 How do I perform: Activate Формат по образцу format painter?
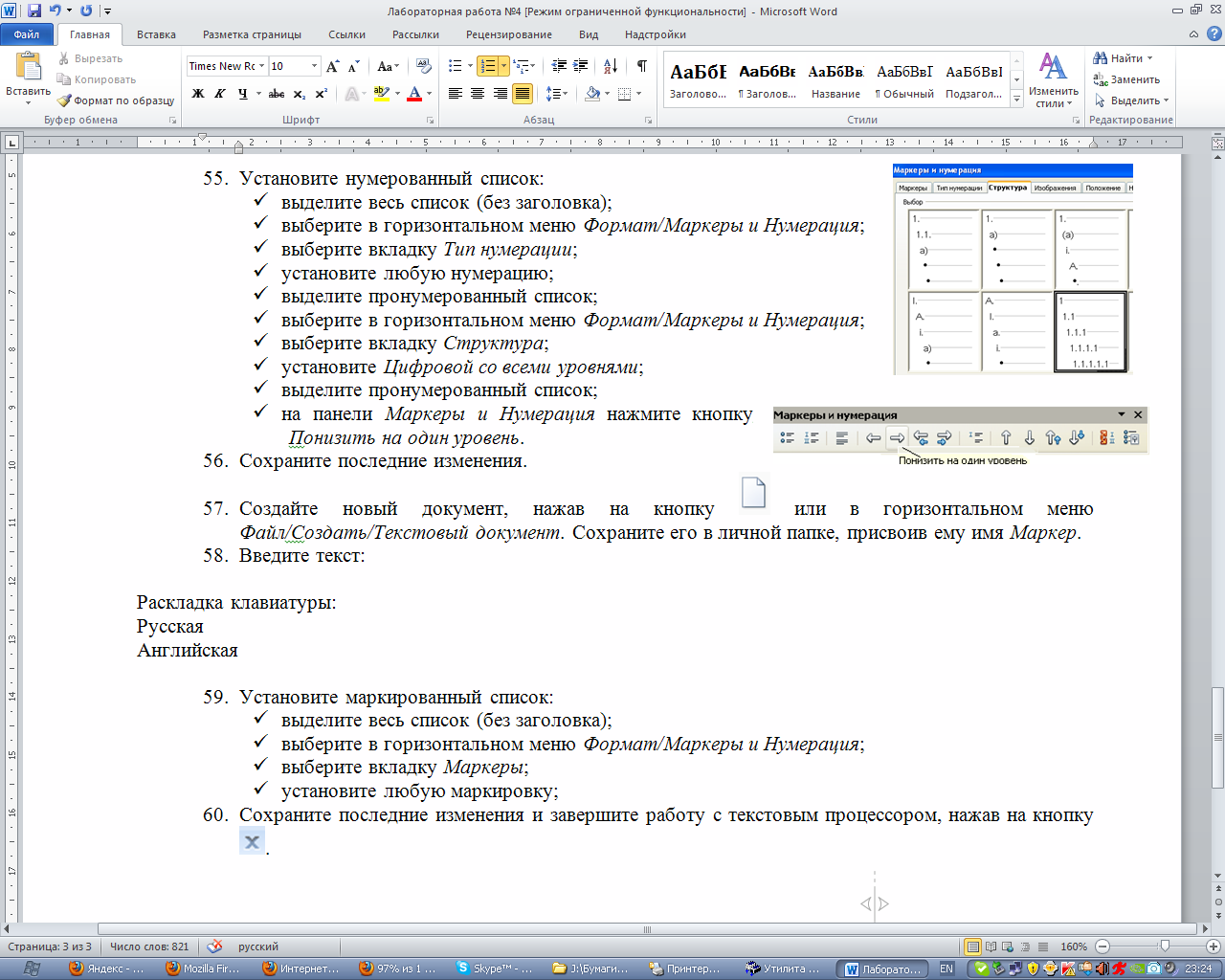click(115, 100)
